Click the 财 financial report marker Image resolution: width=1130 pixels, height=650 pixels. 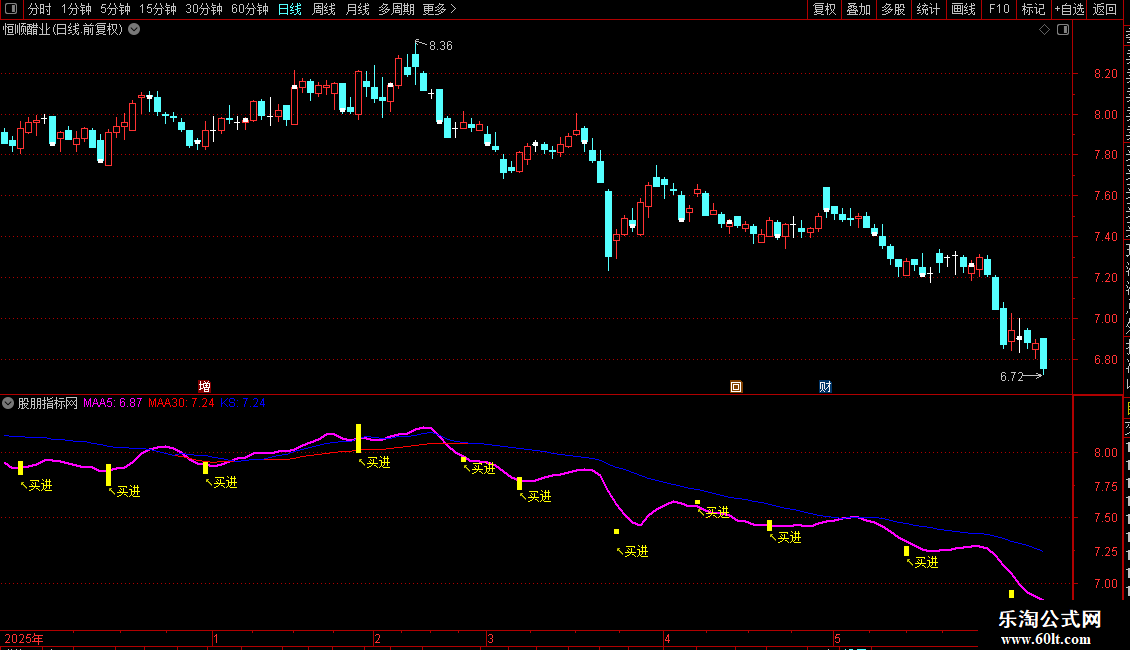point(825,387)
